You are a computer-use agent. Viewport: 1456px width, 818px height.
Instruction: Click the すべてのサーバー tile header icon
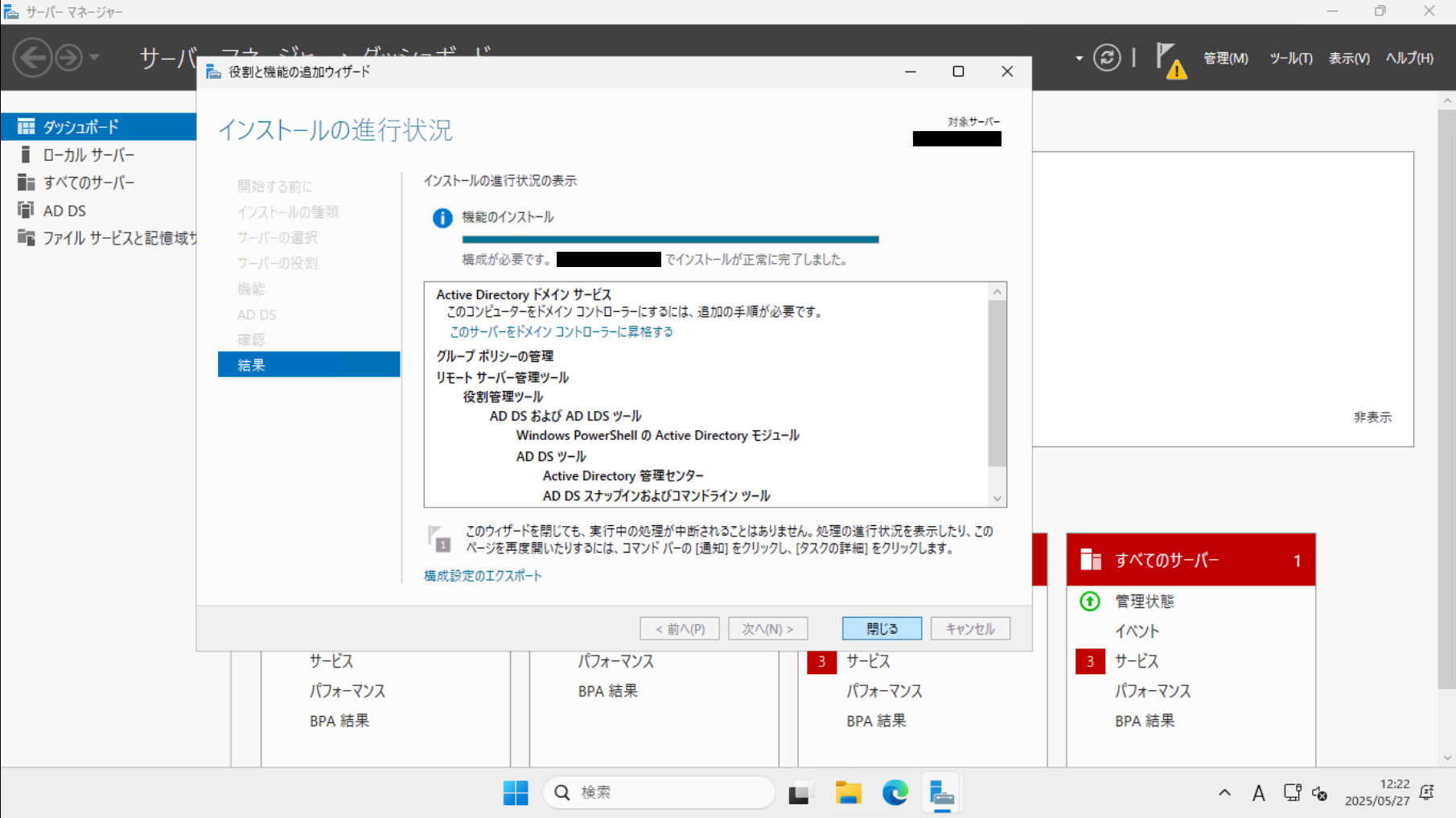pyautogui.click(x=1091, y=559)
